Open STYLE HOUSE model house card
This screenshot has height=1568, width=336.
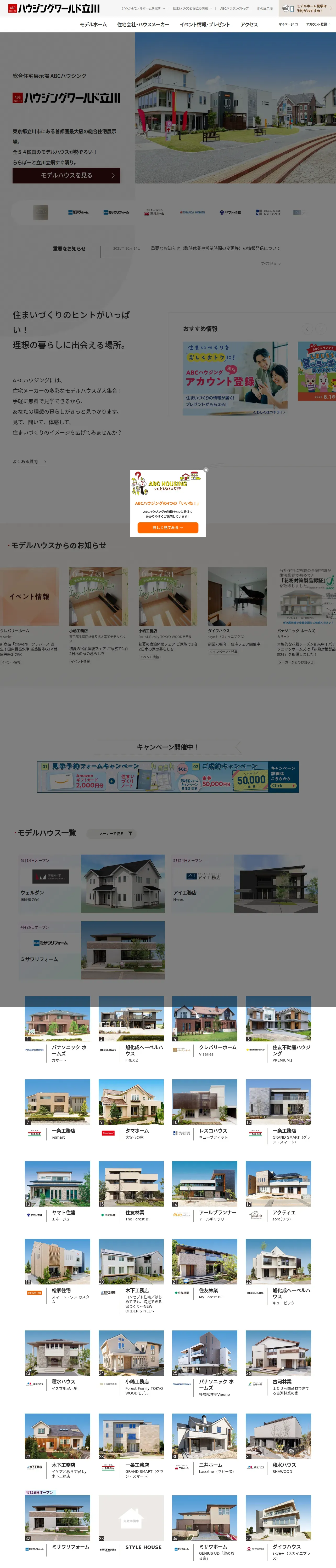click(131, 1524)
